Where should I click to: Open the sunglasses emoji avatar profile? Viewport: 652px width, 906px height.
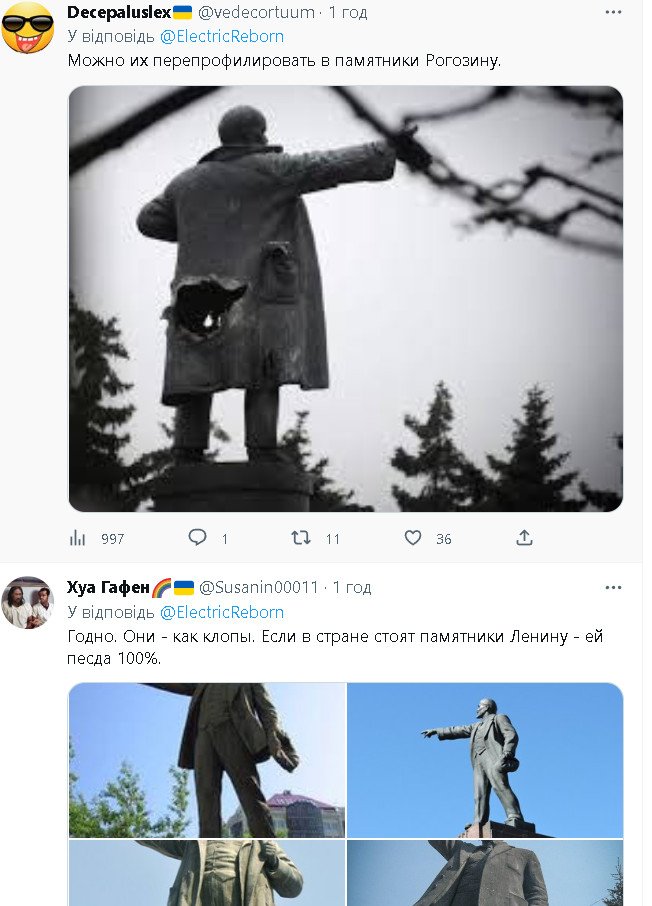click(x=28, y=28)
